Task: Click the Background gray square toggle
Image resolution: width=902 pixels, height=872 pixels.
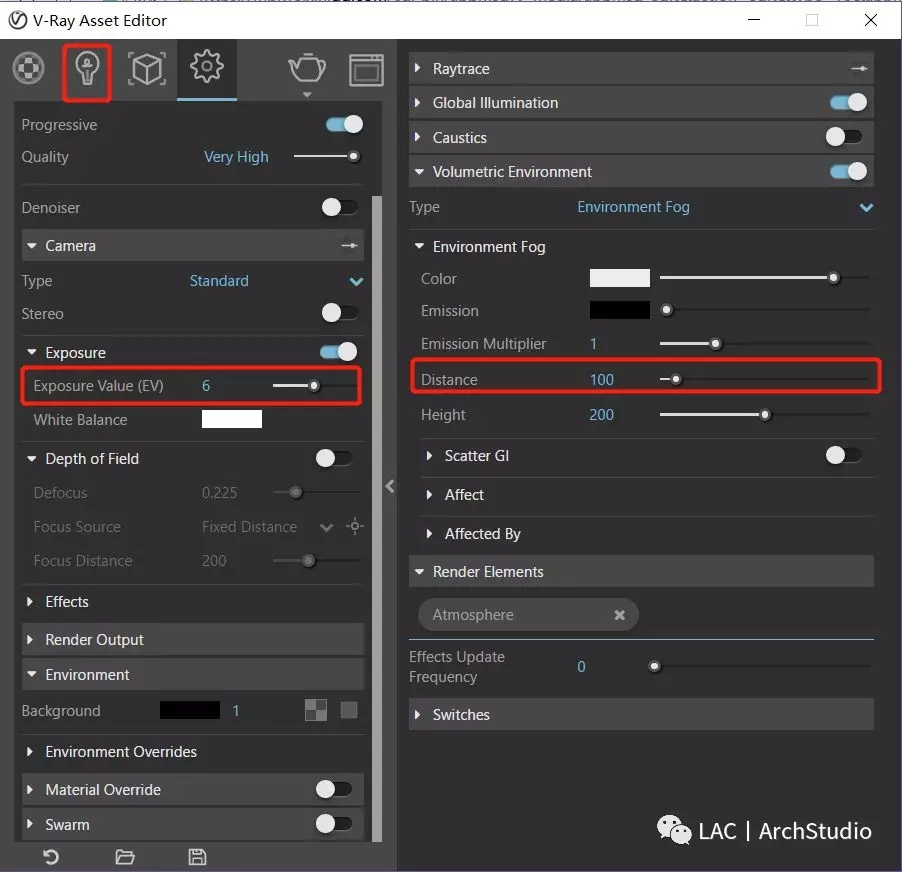Action: pos(349,710)
